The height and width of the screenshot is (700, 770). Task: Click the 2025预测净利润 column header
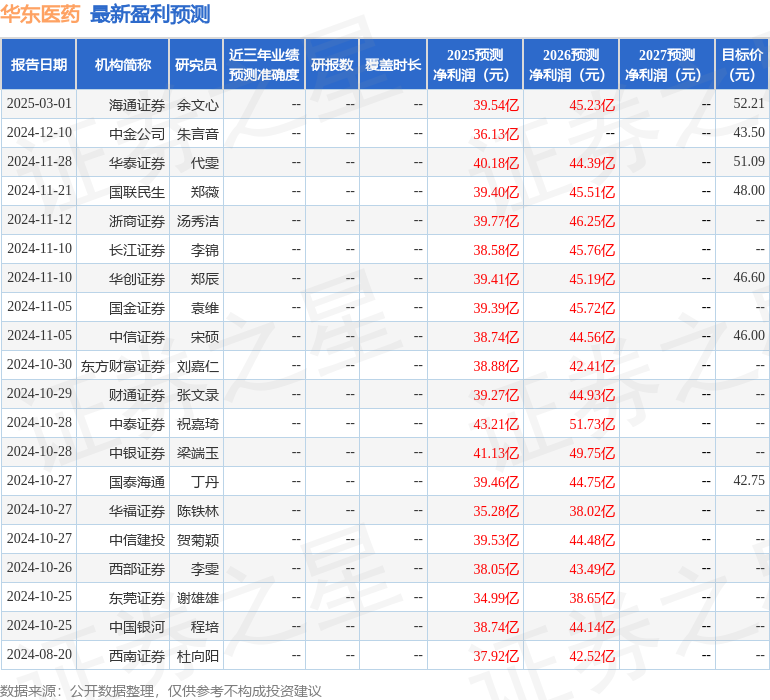pos(475,64)
